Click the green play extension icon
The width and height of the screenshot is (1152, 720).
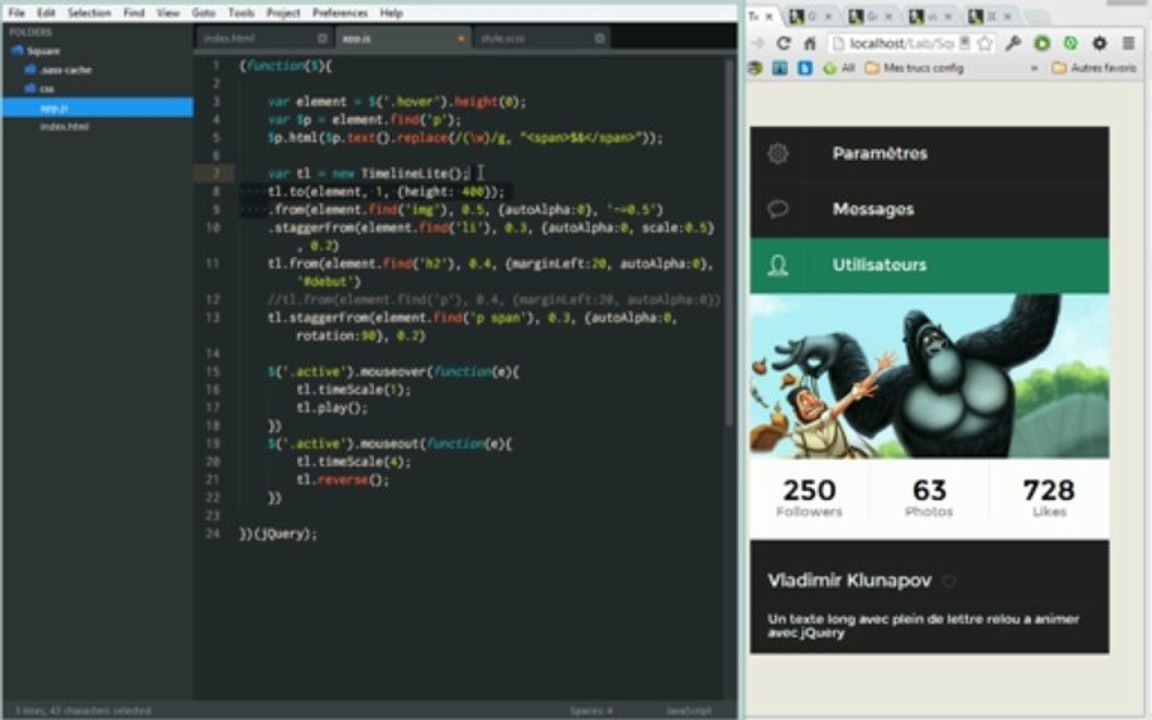point(1042,43)
